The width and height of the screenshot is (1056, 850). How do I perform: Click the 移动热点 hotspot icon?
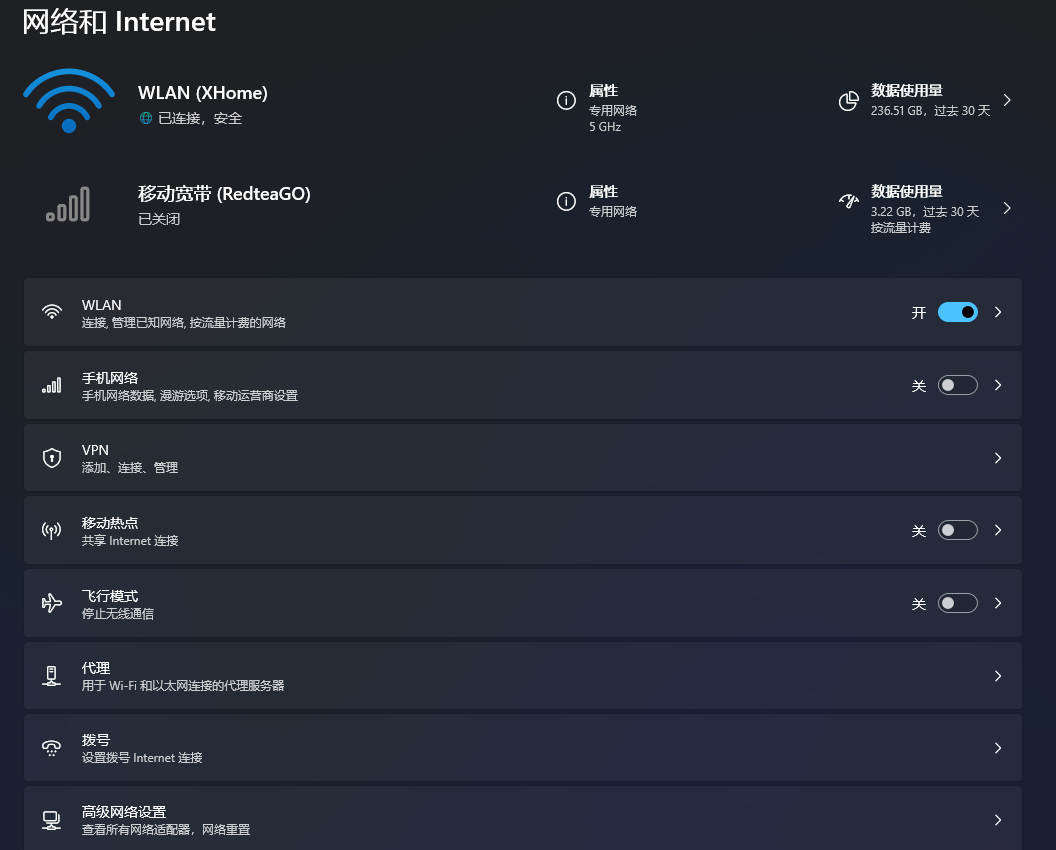coord(51,530)
